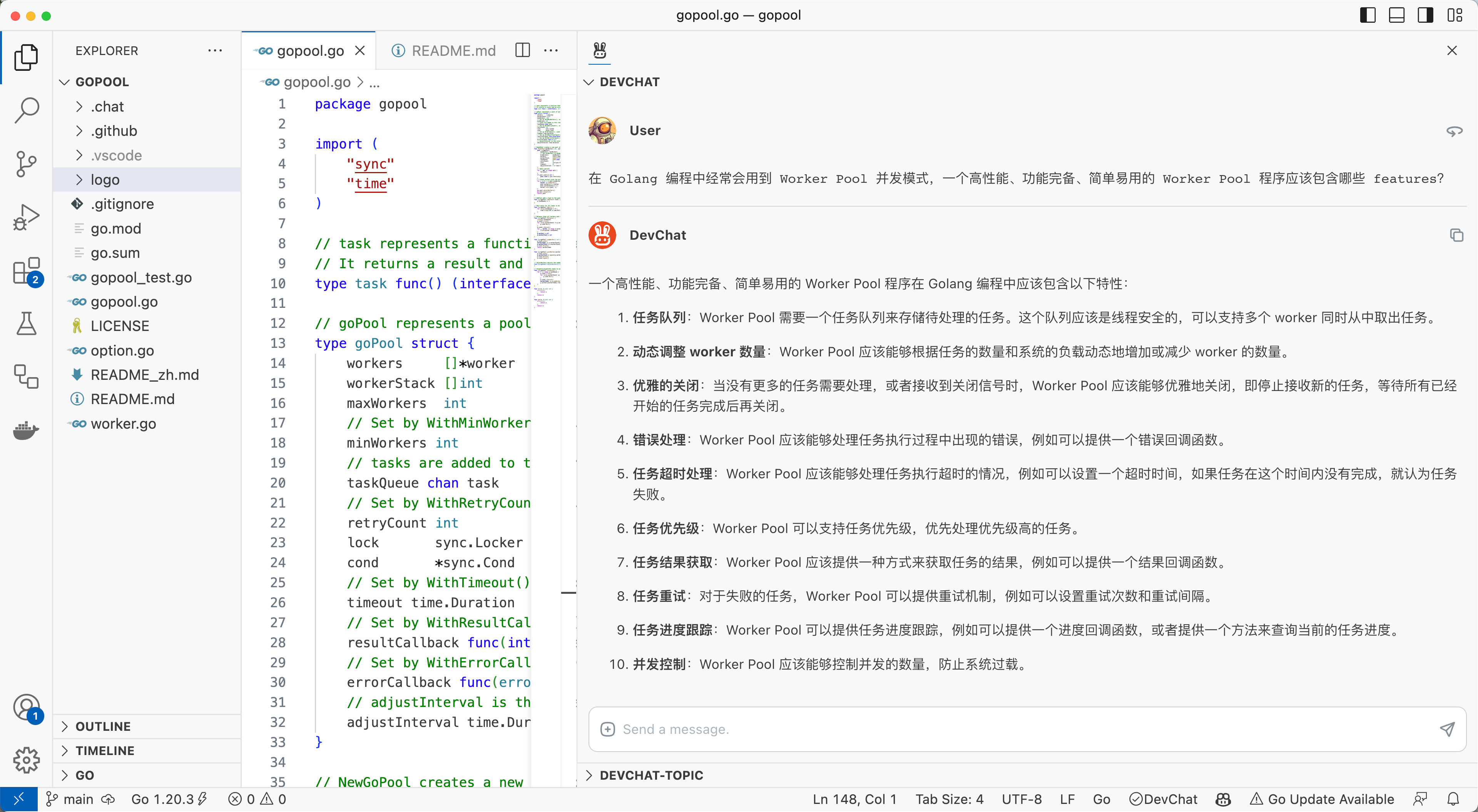This screenshot has width=1478, height=812.
Task: Open the Source Control view
Action: point(27,164)
